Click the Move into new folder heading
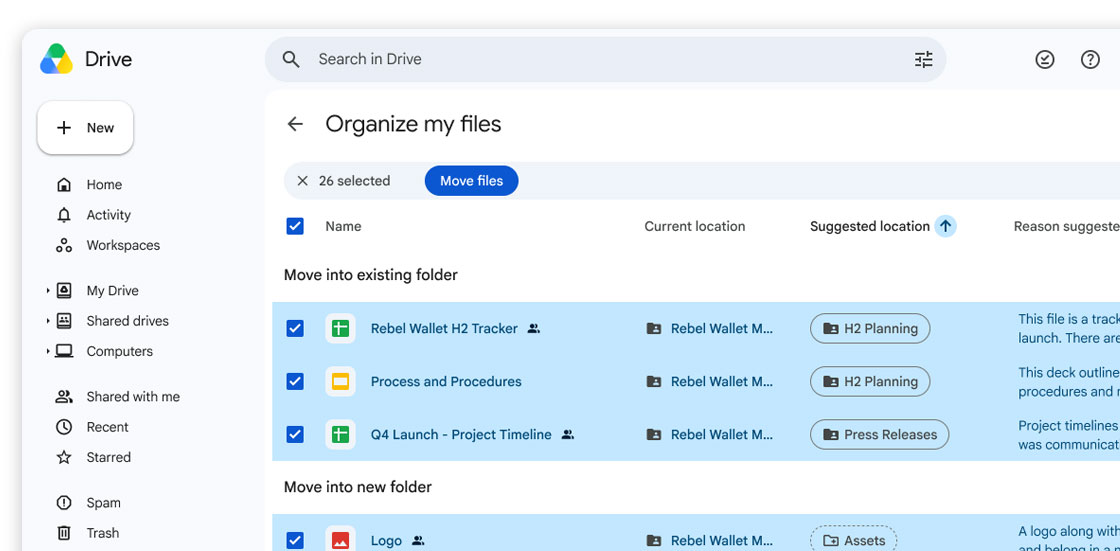The image size is (1120, 551). (x=358, y=487)
